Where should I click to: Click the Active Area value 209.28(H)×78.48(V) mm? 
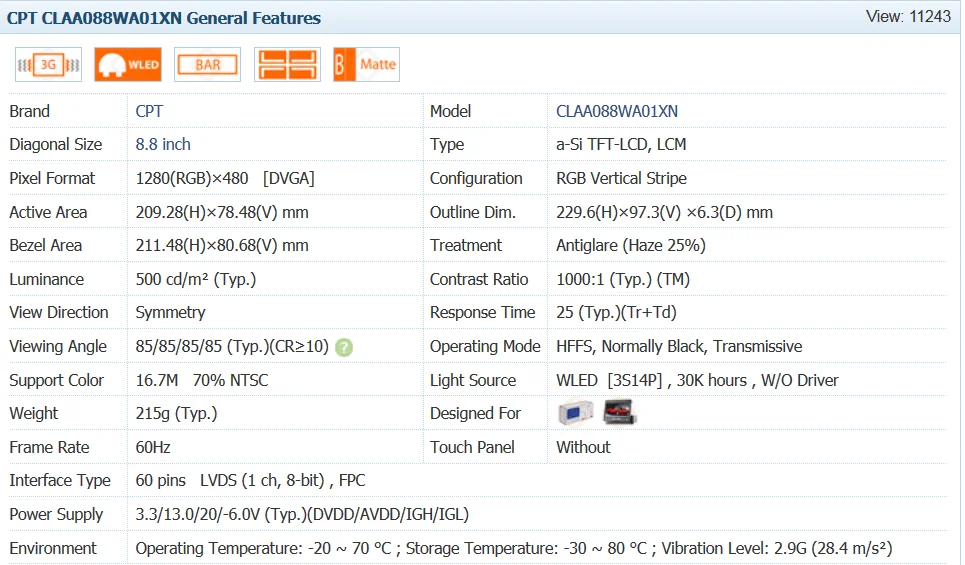point(222,212)
